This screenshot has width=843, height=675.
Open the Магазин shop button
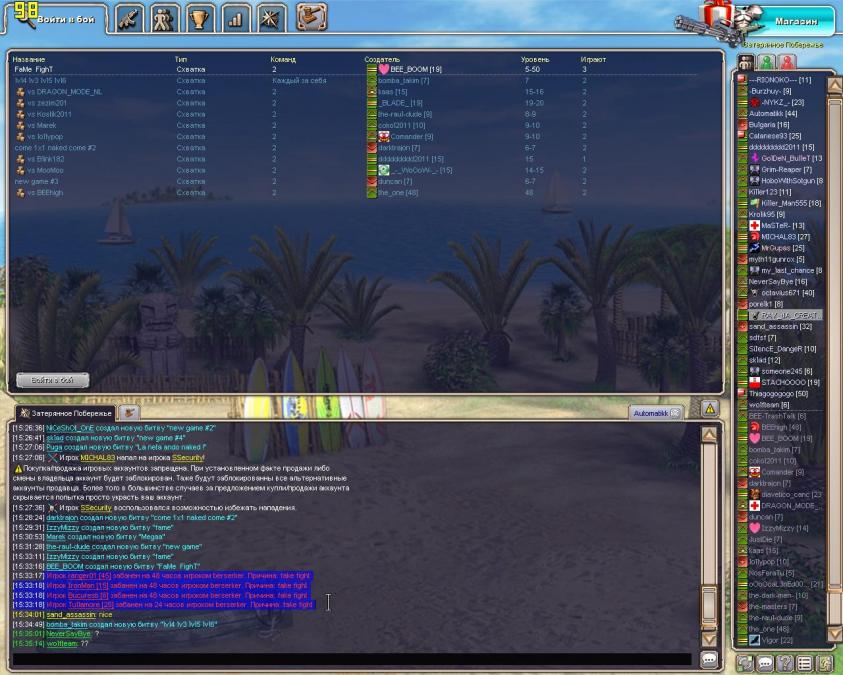[x=795, y=21]
